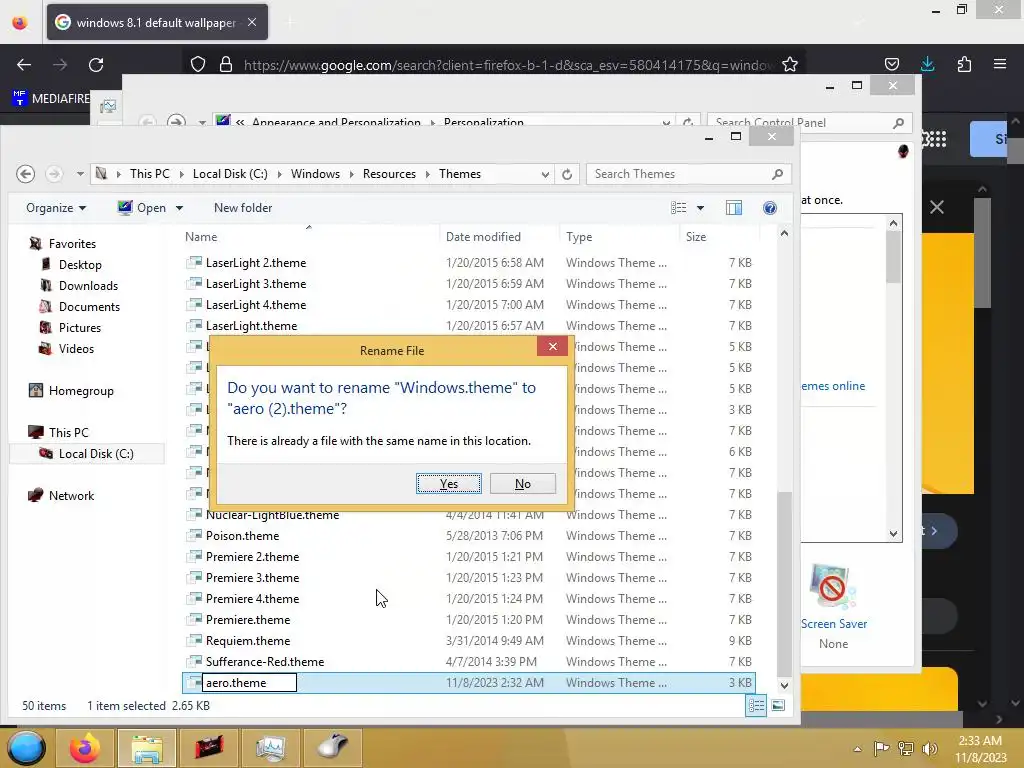Focus Search Control Panel box
Image resolution: width=1024 pixels, height=768 pixels.
click(810, 122)
